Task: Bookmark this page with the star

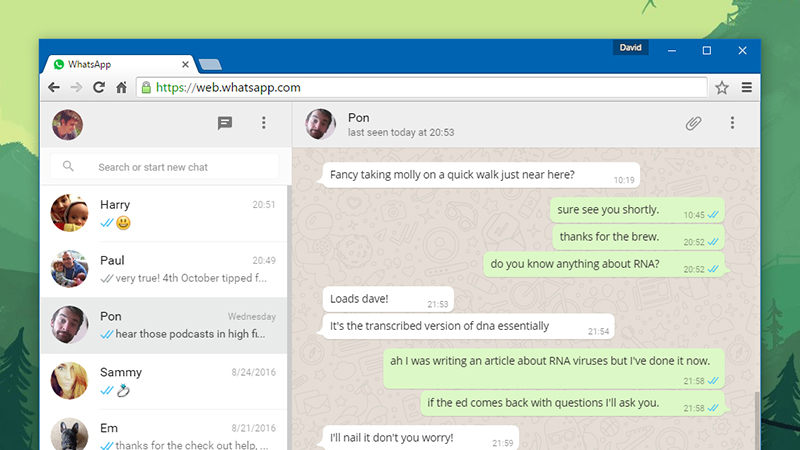Action: (721, 88)
